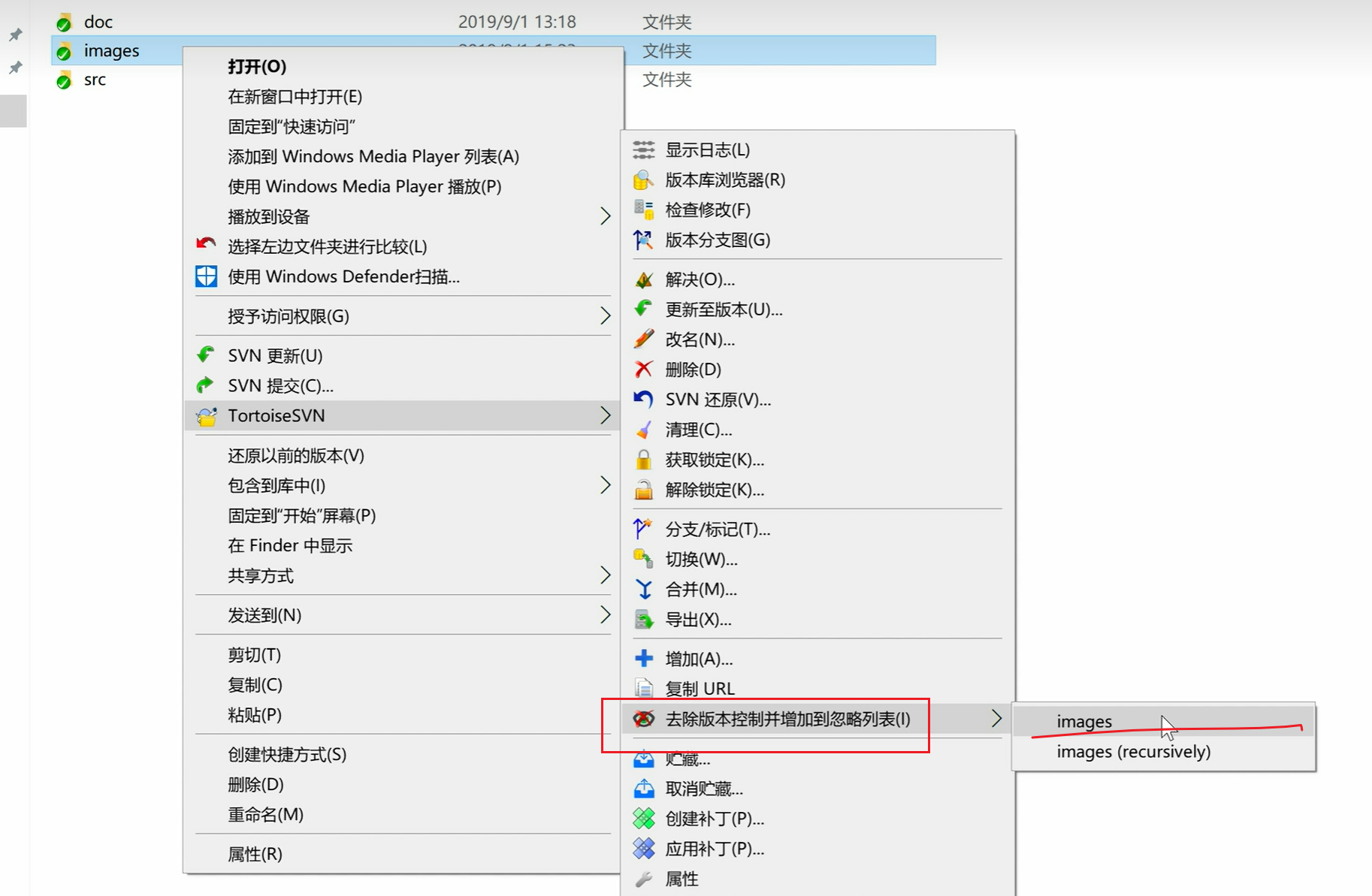Screen dimensions: 1372x896
Task: Click the Branch/tag icon
Action: [644, 529]
